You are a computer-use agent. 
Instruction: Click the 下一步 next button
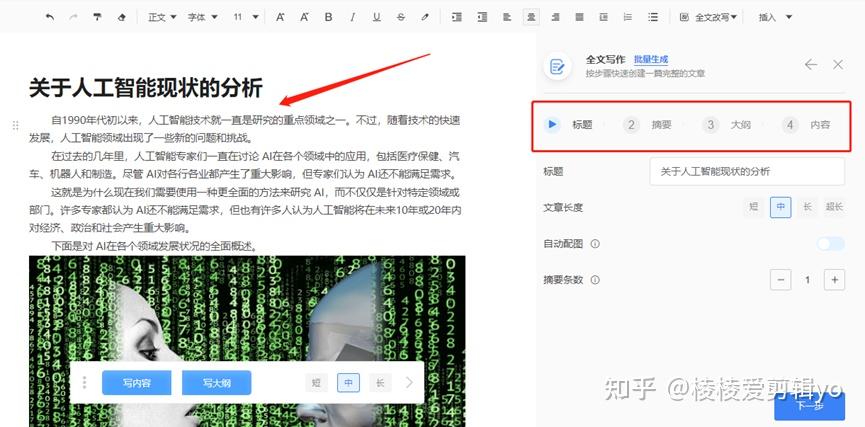(809, 407)
